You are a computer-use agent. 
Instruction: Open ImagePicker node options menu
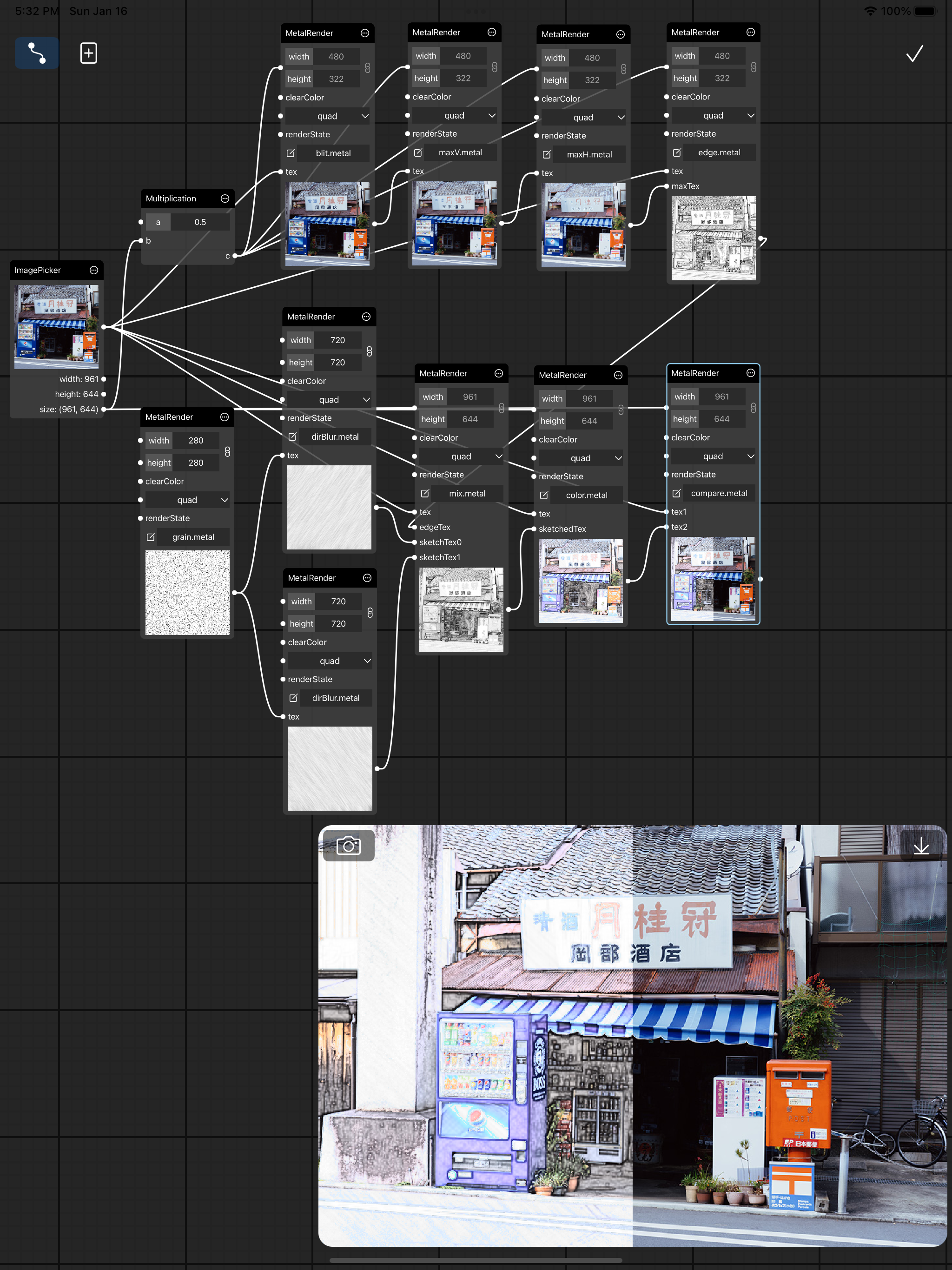(x=93, y=270)
